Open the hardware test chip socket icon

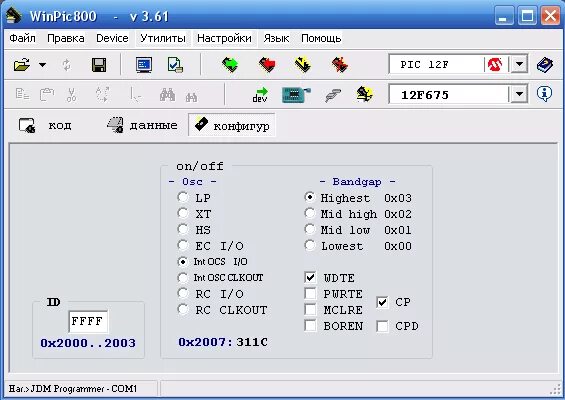pos(296,95)
